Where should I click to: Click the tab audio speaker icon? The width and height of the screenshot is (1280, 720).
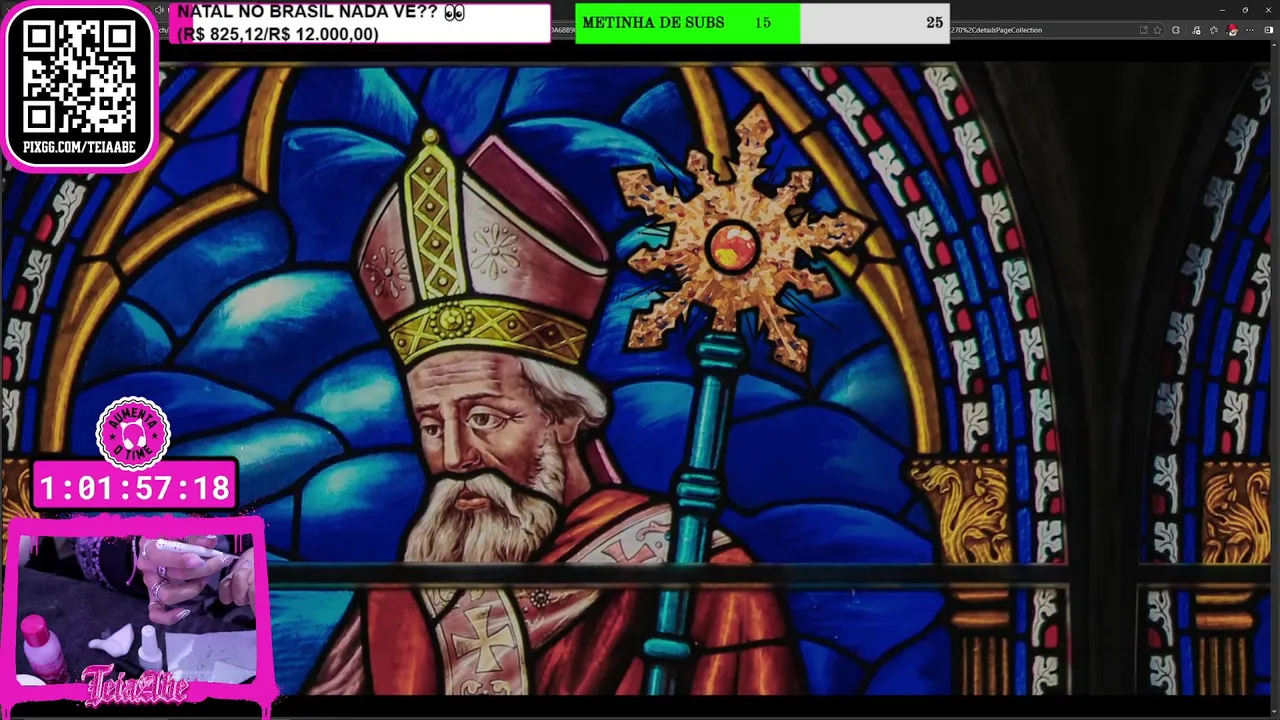pyautogui.click(x=159, y=10)
